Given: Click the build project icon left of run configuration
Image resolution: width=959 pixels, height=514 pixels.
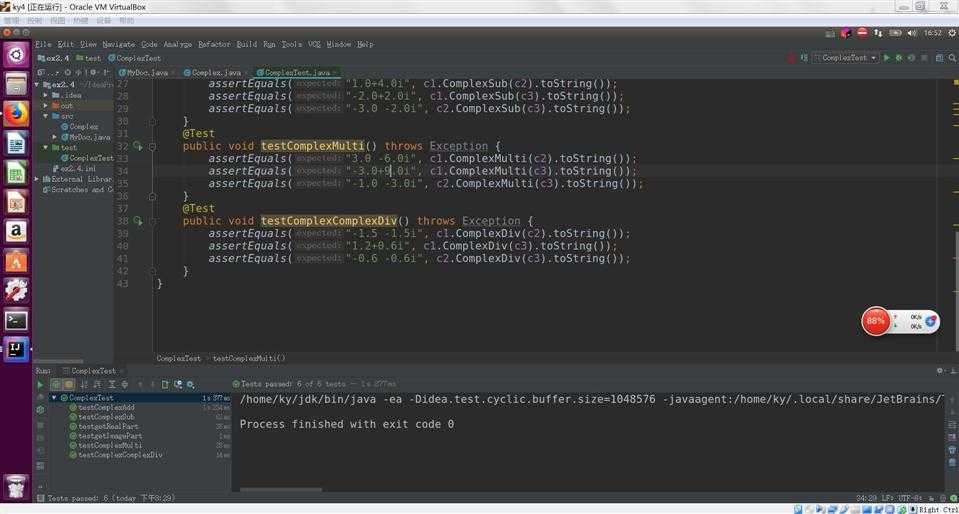Looking at the screenshot, I should [x=804, y=58].
